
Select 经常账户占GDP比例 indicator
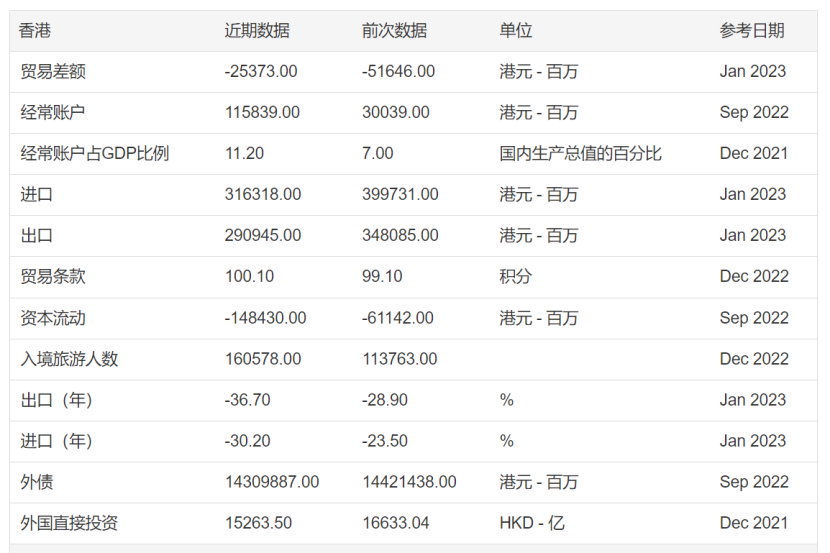click(x=95, y=153)
